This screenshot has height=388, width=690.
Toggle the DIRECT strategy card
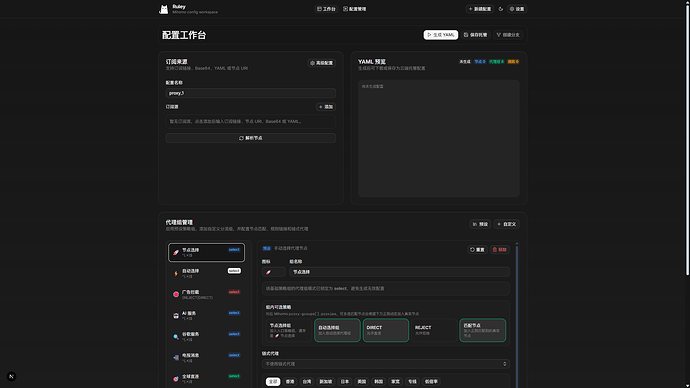pos(385,330)
